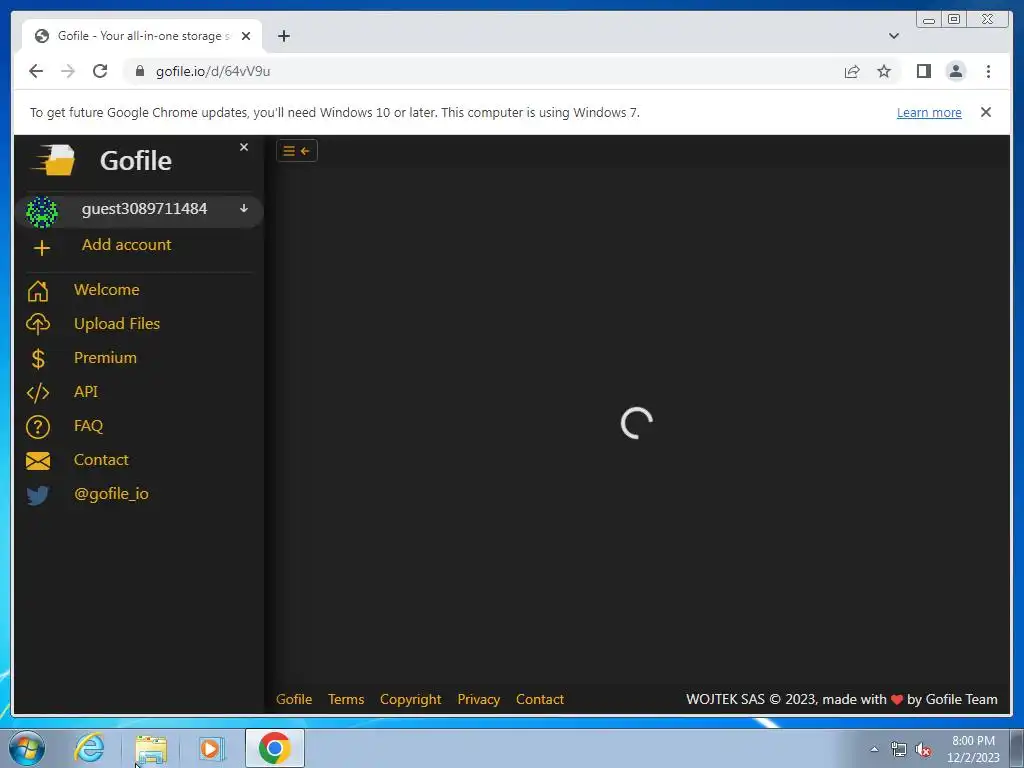Click the Gofile footer link

tap(294, 699)
